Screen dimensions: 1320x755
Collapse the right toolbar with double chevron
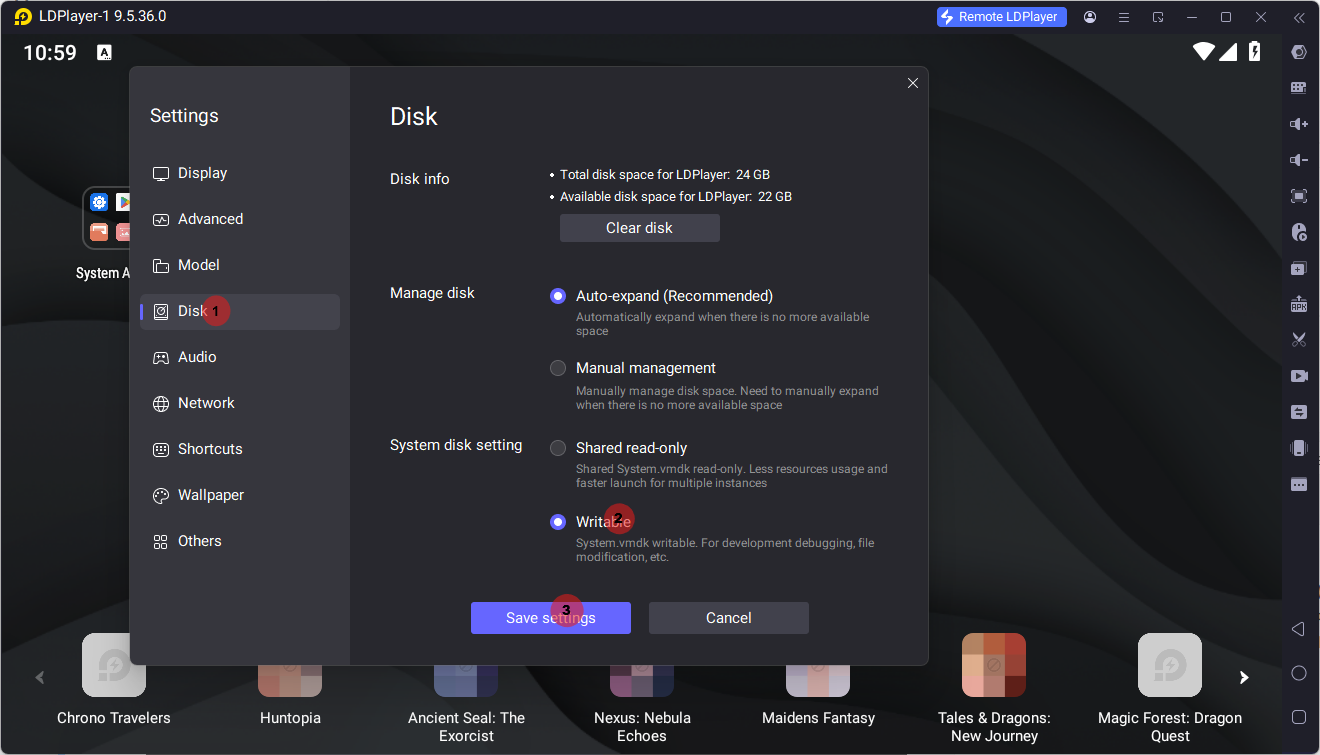click(1299, 17)
